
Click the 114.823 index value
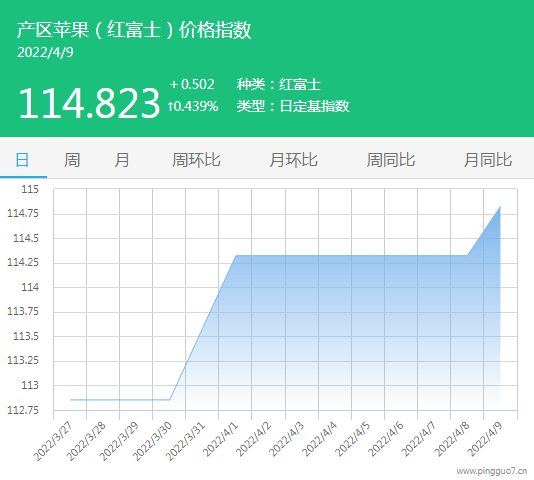click(89, 103)
